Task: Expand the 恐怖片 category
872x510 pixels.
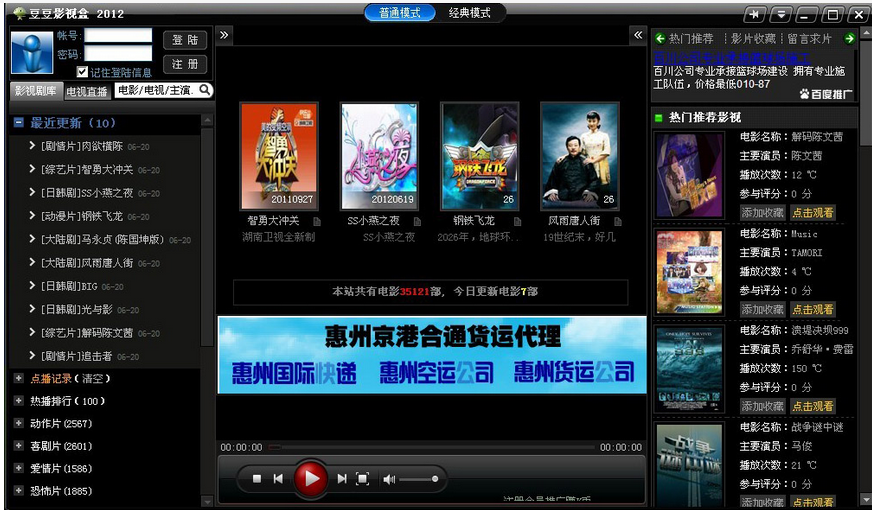Action: [x=19, y=491]
